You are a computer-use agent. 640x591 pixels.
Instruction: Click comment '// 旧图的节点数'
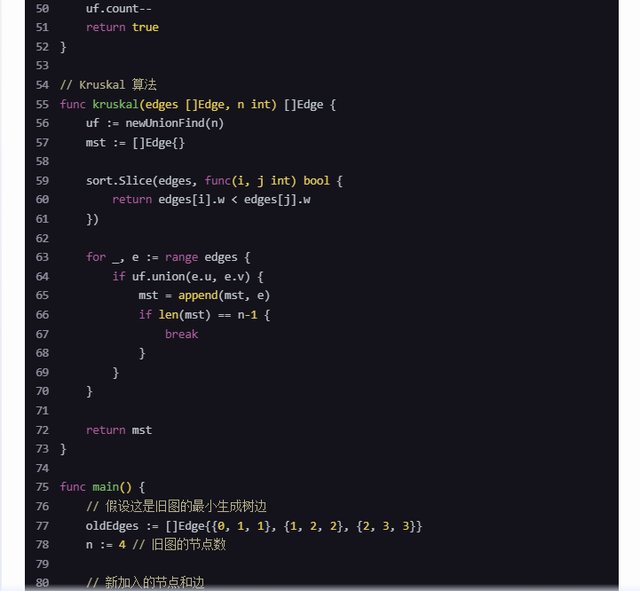[179, 545]
